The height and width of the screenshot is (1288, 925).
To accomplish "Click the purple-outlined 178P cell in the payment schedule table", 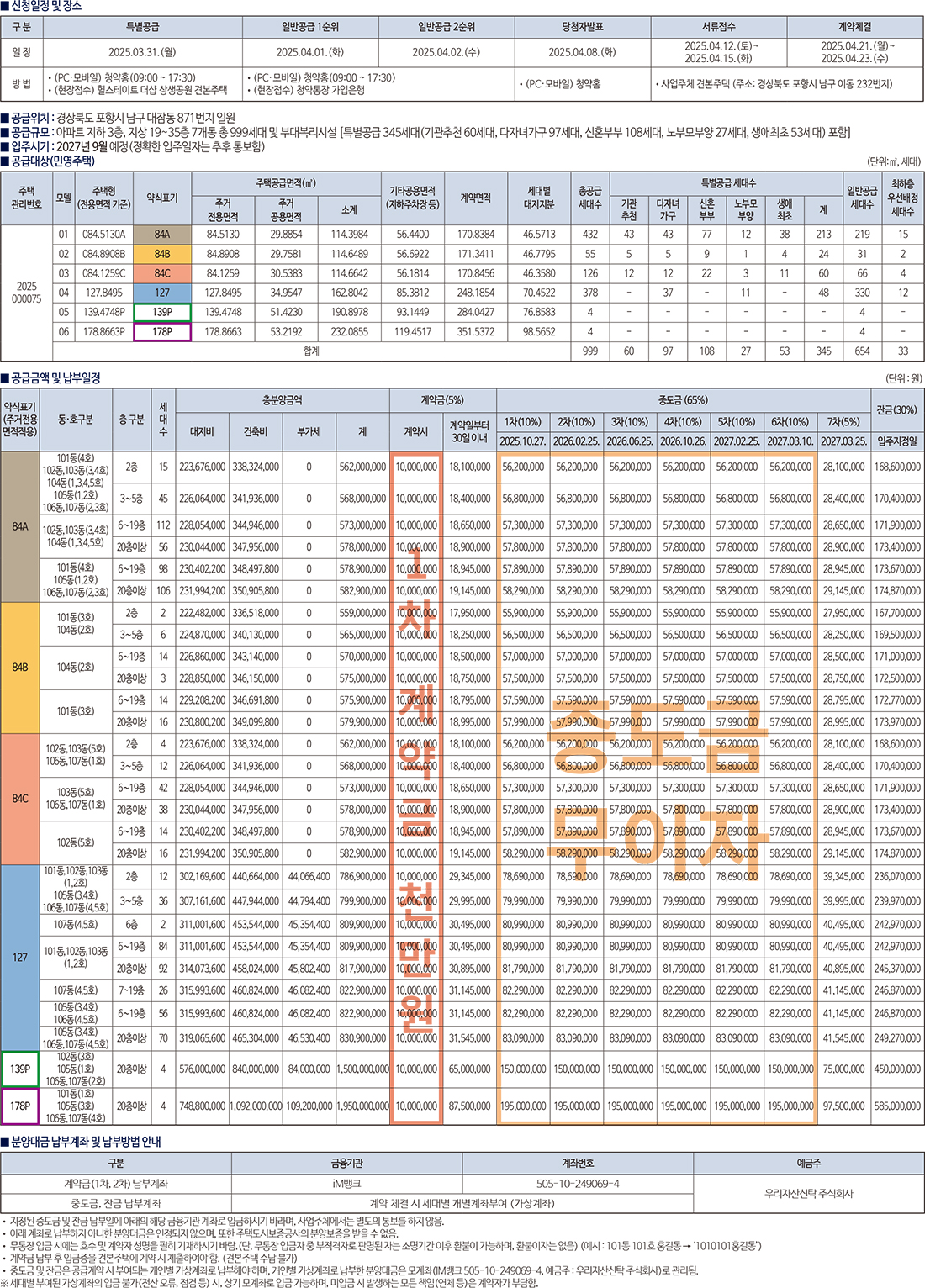I will (20, 1106).
